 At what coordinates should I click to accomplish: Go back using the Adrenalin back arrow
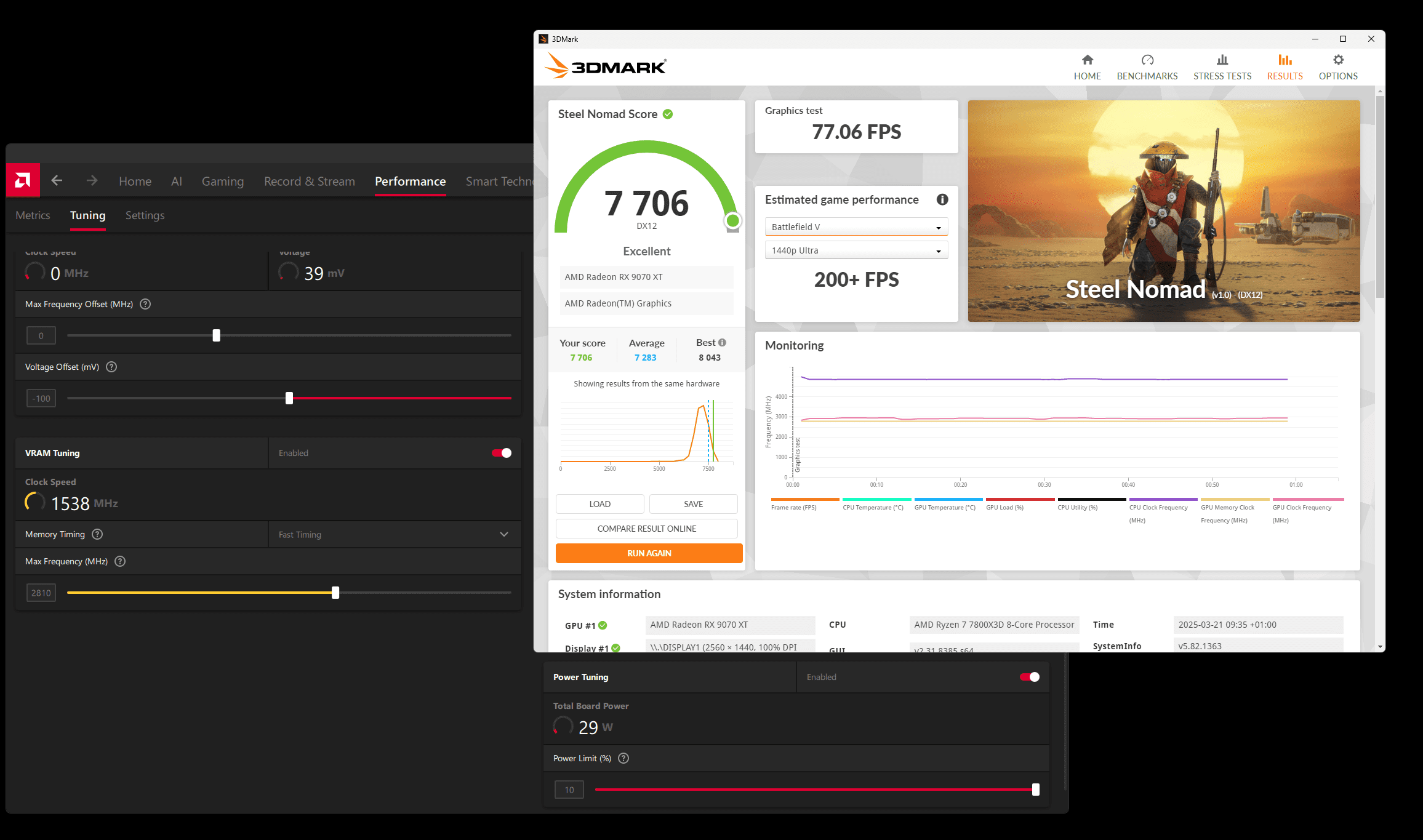point(57,180)
